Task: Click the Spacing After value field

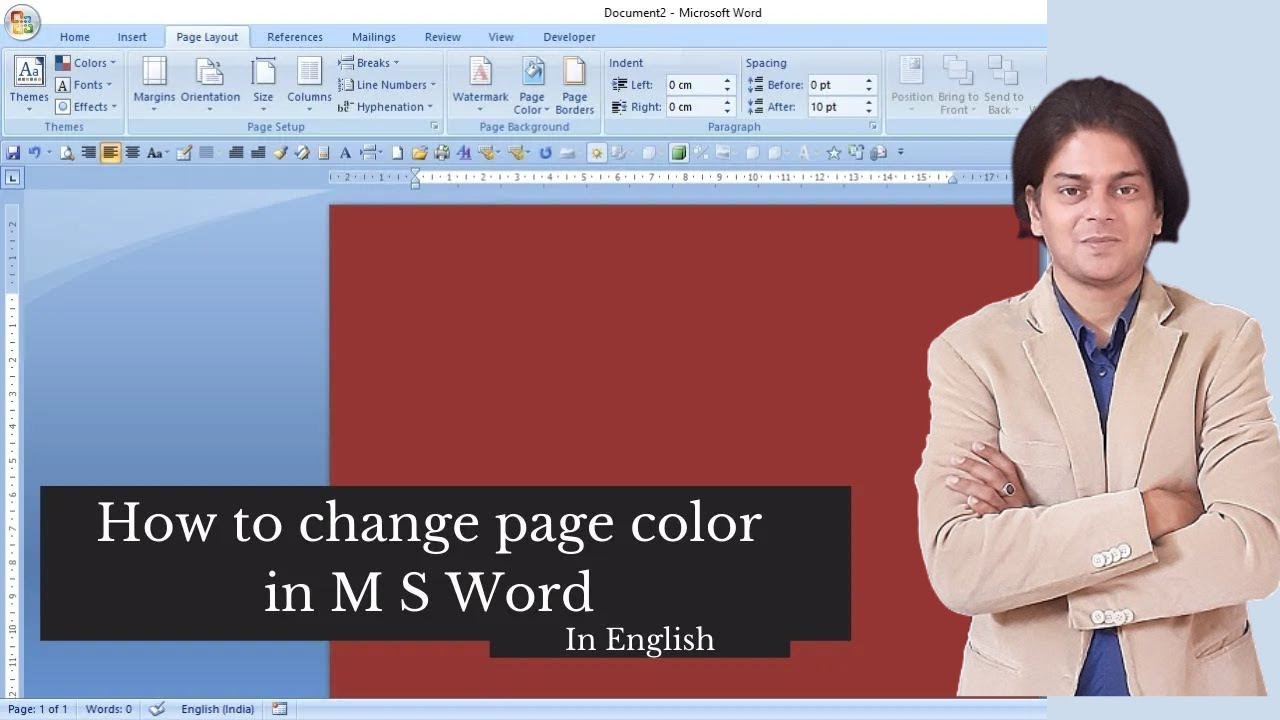Action: (835, 107)
